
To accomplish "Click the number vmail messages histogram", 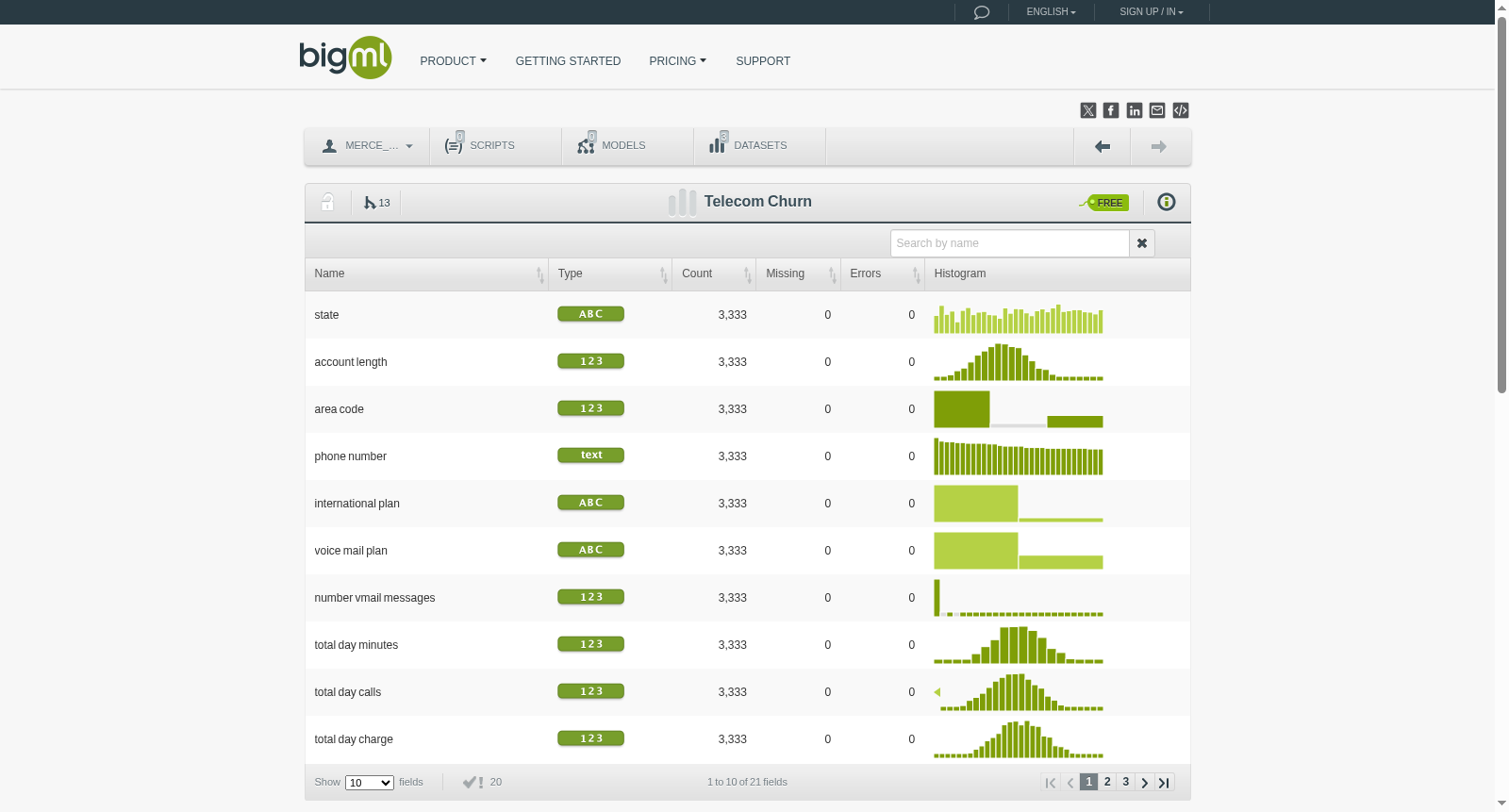I will point(1019,598).
